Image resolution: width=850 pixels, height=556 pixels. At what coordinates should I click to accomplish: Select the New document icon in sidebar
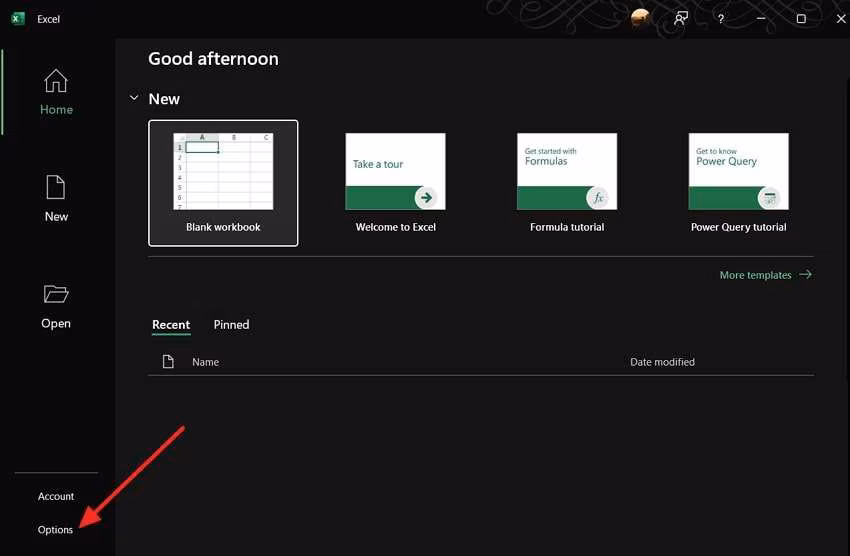point(56,188)
